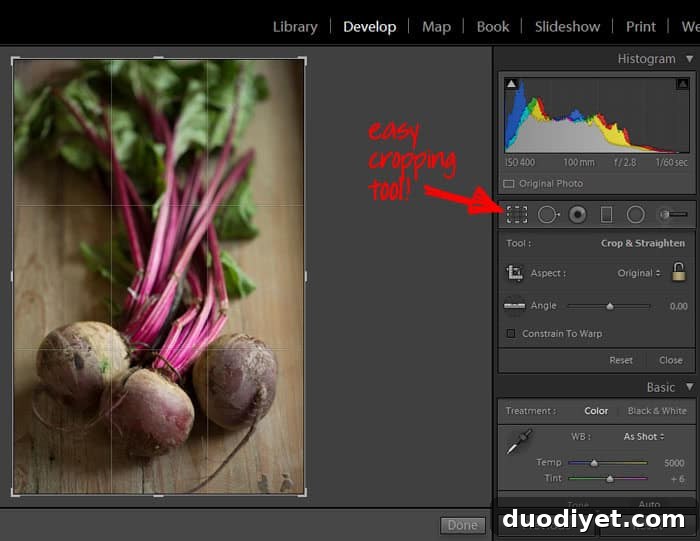
Task: Click the crop overlay left edge handle
Action: pos(12,276)
